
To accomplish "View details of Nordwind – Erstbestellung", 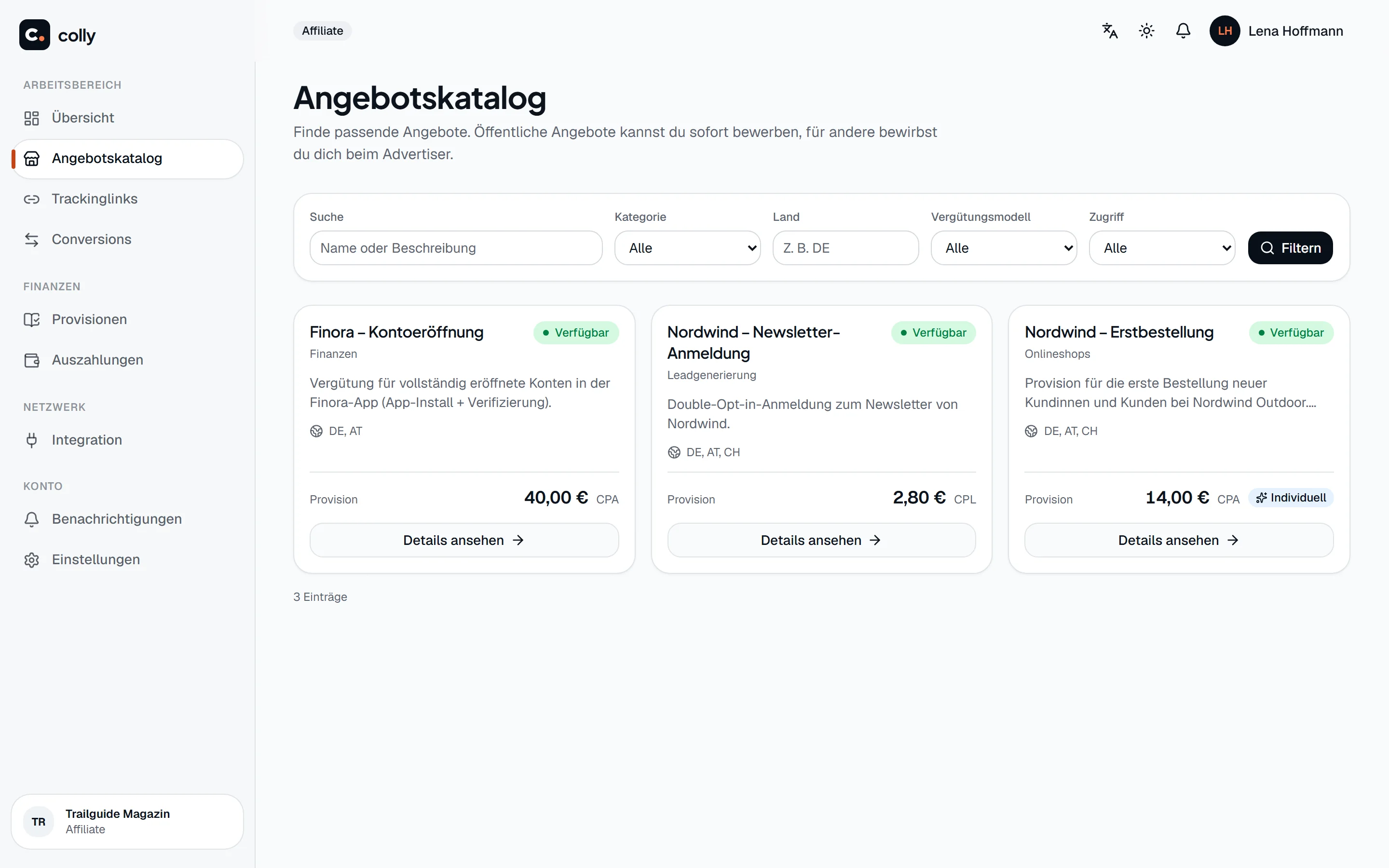I will point(1179,540).
